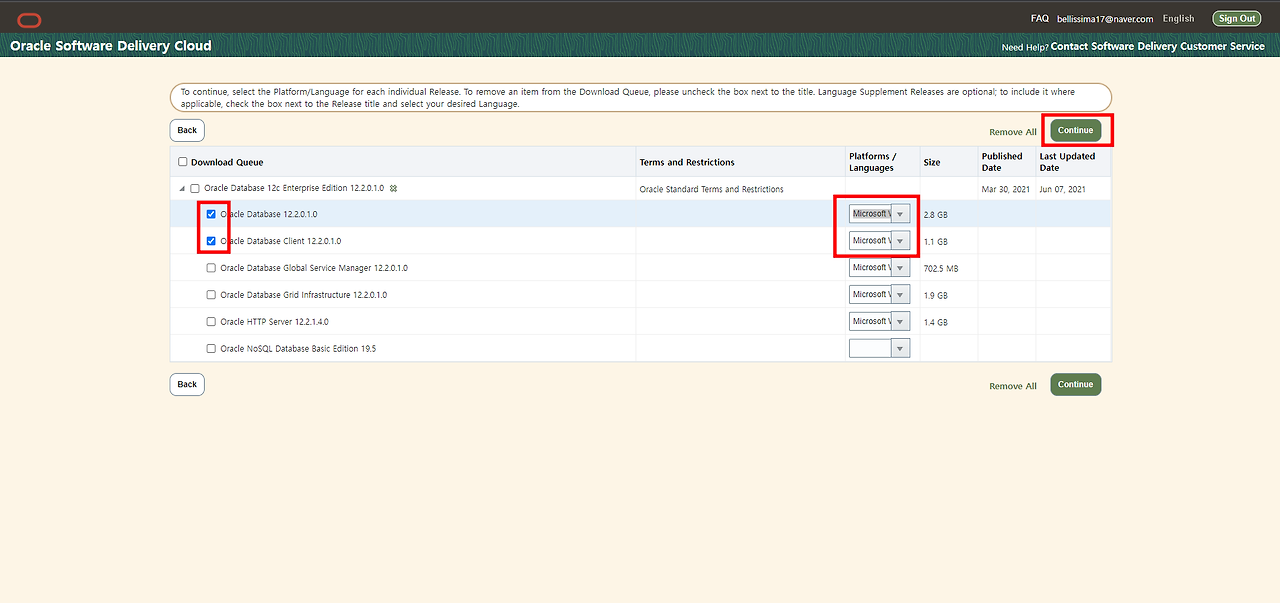Viewport: 1280px width, 603px height.
Task: Click the Jun 07, 2021 updated date
Action: (x=1061, y=189)
